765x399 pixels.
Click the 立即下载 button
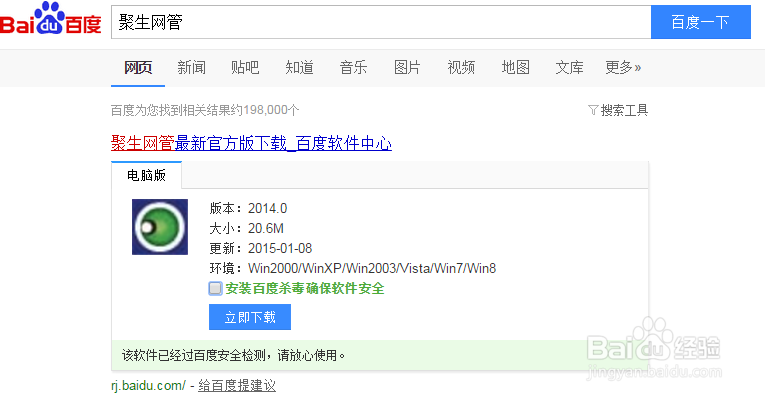tap(250, 317)
